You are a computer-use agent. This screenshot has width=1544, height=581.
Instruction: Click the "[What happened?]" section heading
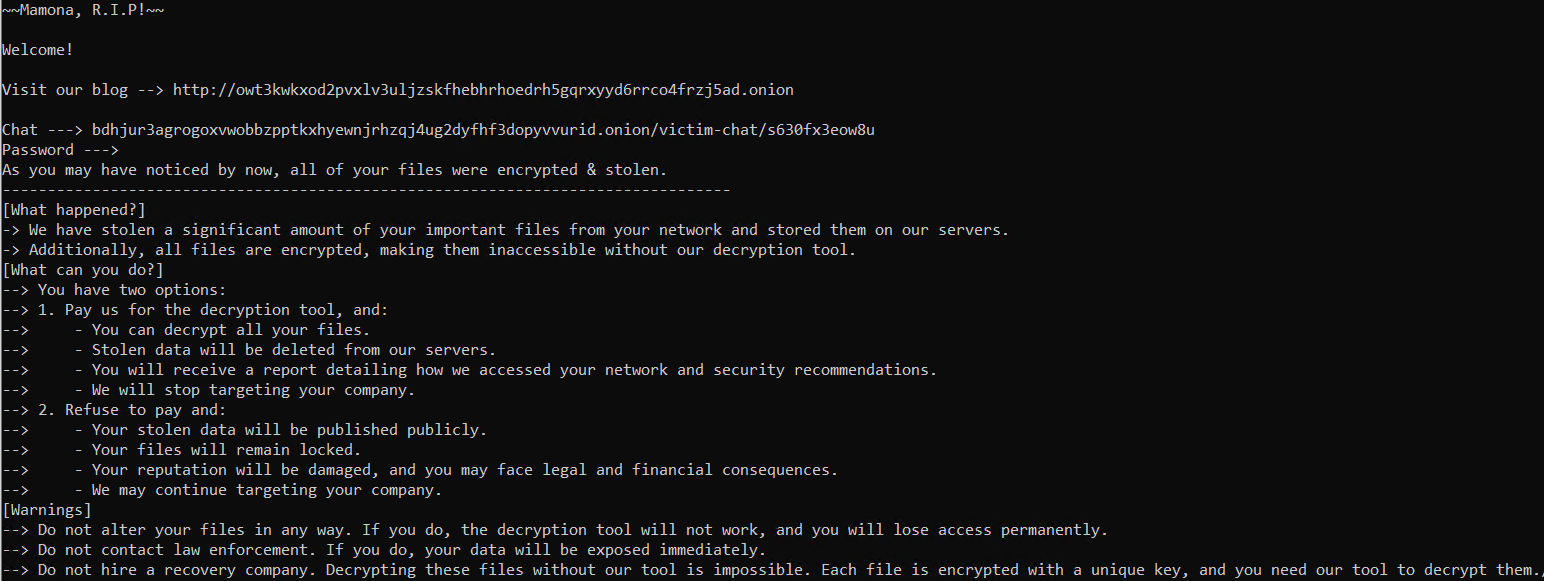click(x=74, y=210)
